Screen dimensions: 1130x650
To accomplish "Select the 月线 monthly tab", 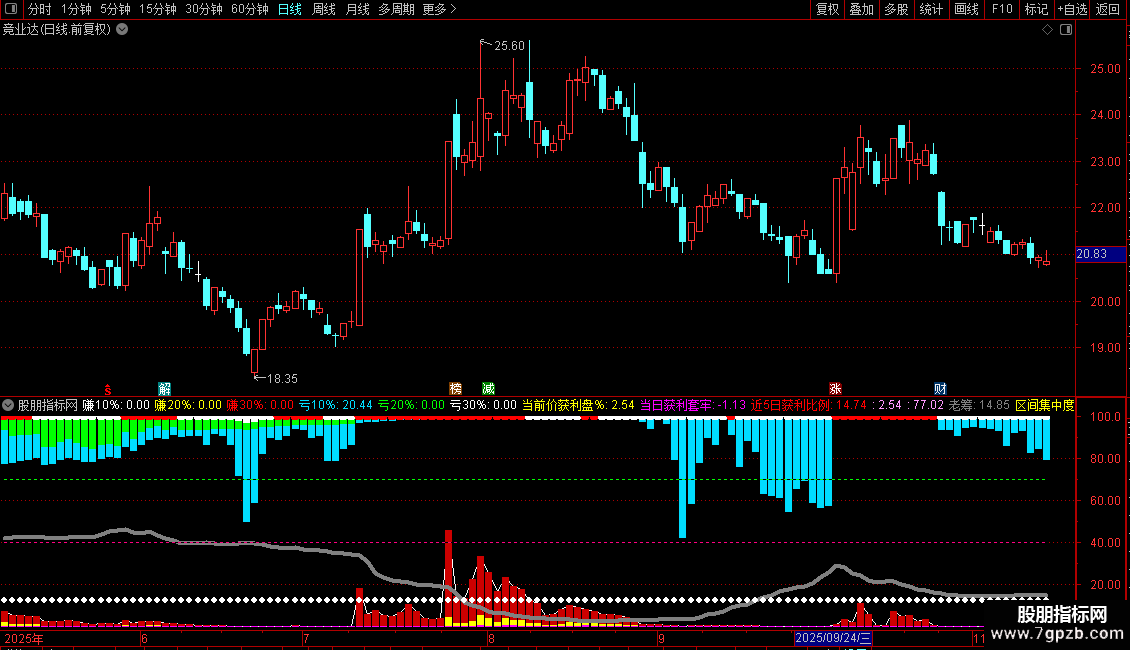I will click(357, 9).
